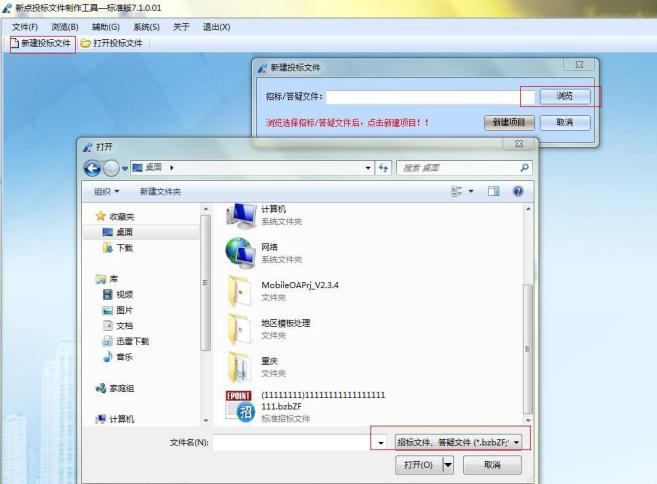Select 迅雷下载 in navigation pane

coord(126,342)
